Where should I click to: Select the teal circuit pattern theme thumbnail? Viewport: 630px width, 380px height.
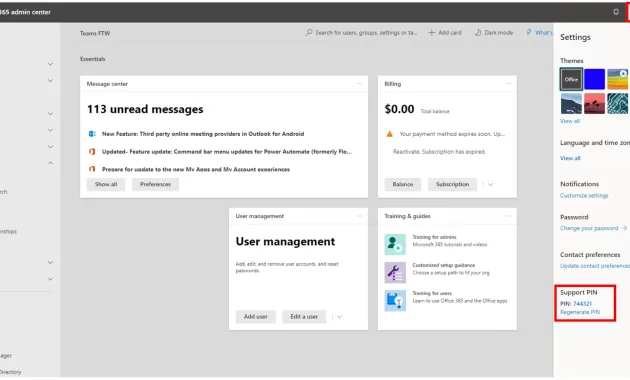click(x=618, y=103)
